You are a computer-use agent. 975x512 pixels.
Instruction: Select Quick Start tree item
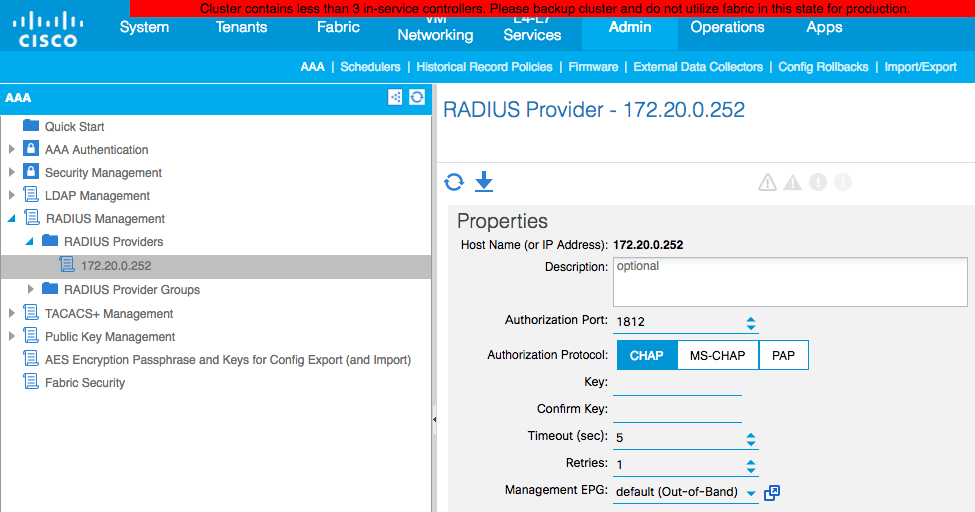click(x=74, y=126)
